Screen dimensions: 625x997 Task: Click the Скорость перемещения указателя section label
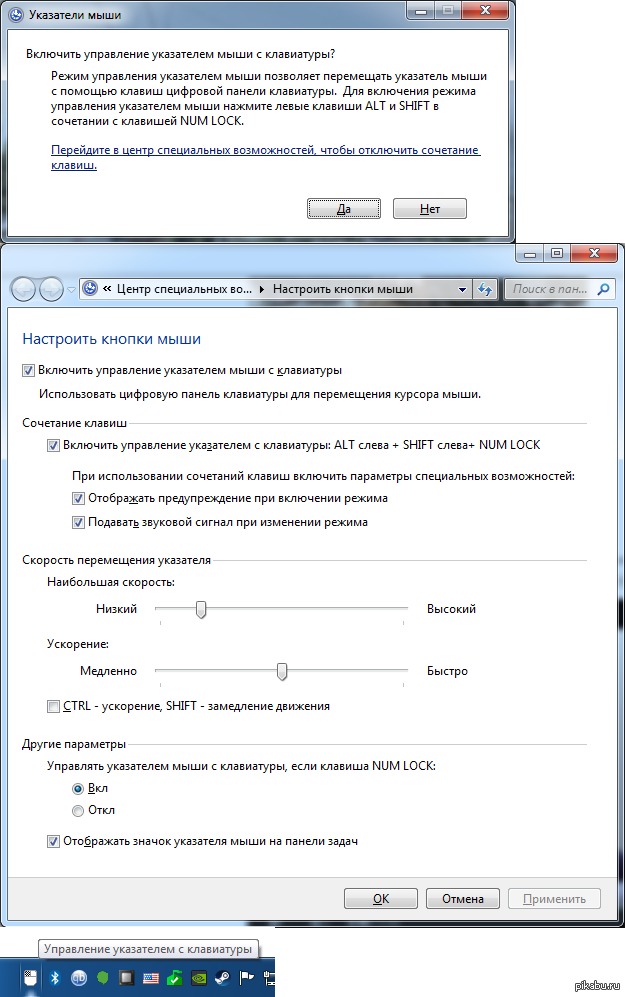pos(116,560)
